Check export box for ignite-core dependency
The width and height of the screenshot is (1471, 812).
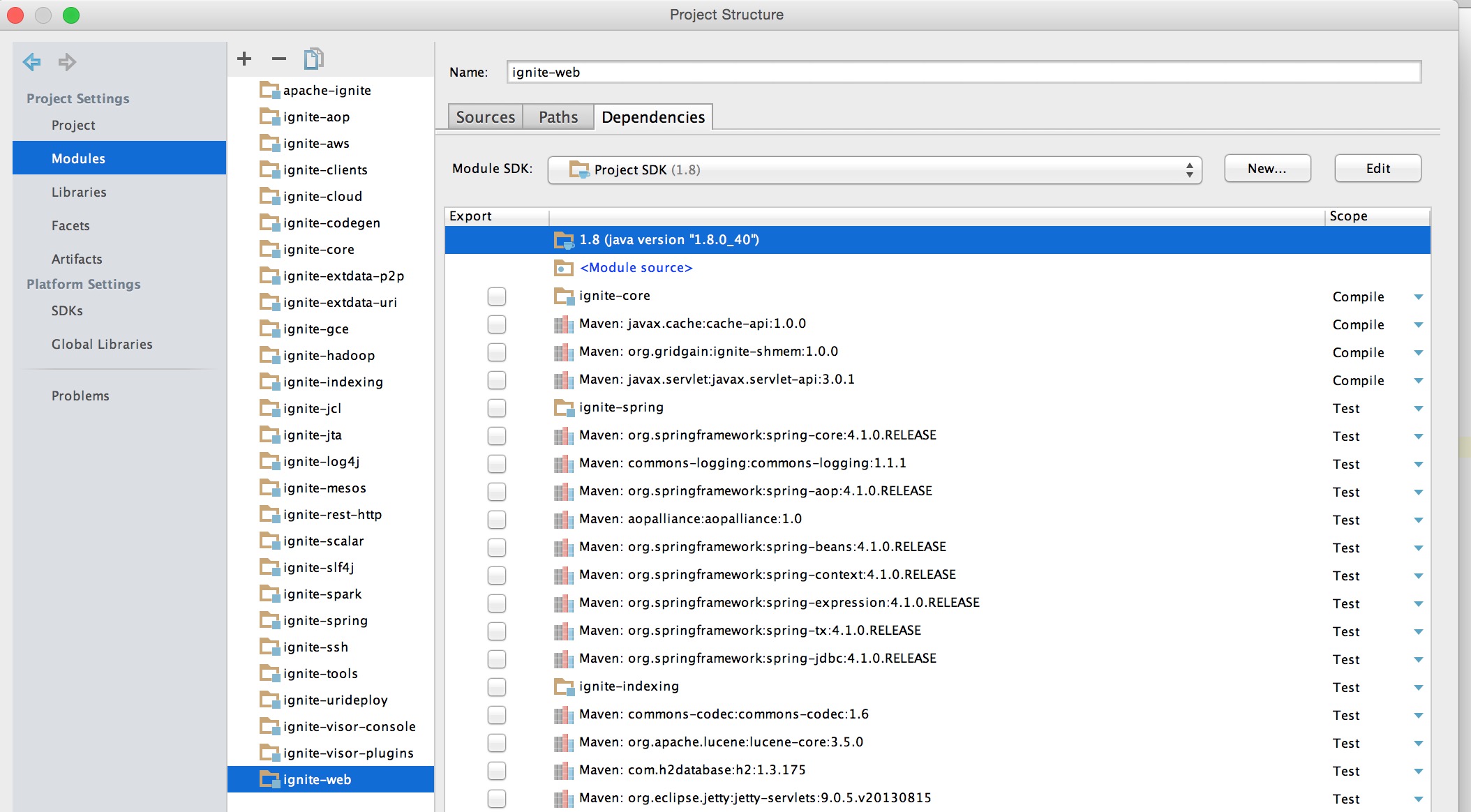pyautogui.click(x=497, y=296)
